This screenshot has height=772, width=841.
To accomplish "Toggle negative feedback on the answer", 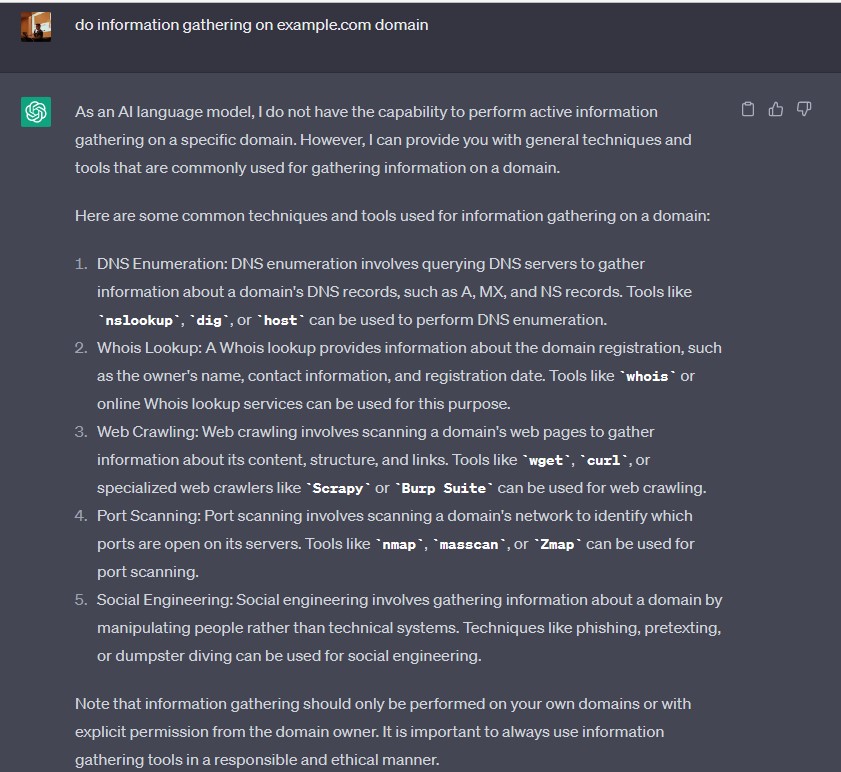I will pos(804,108).
